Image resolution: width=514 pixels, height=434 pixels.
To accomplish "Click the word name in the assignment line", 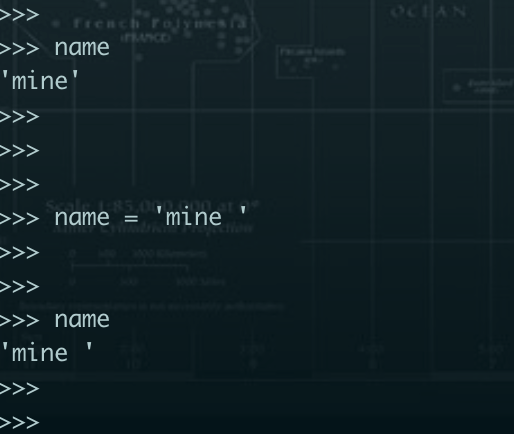I will point(82,218).
